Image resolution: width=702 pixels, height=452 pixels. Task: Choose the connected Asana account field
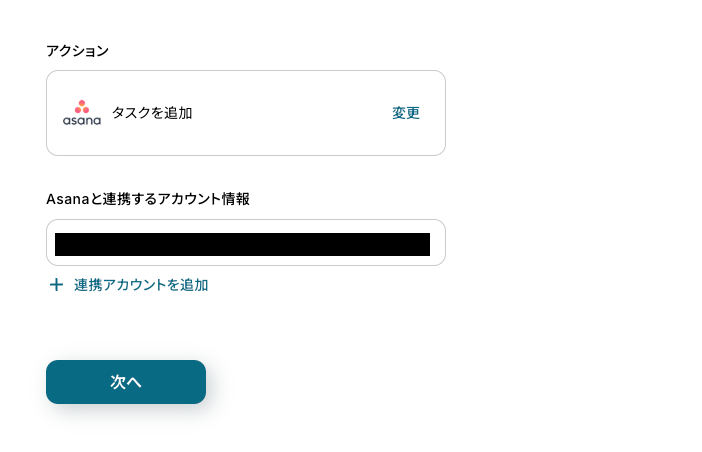point(245,243)
